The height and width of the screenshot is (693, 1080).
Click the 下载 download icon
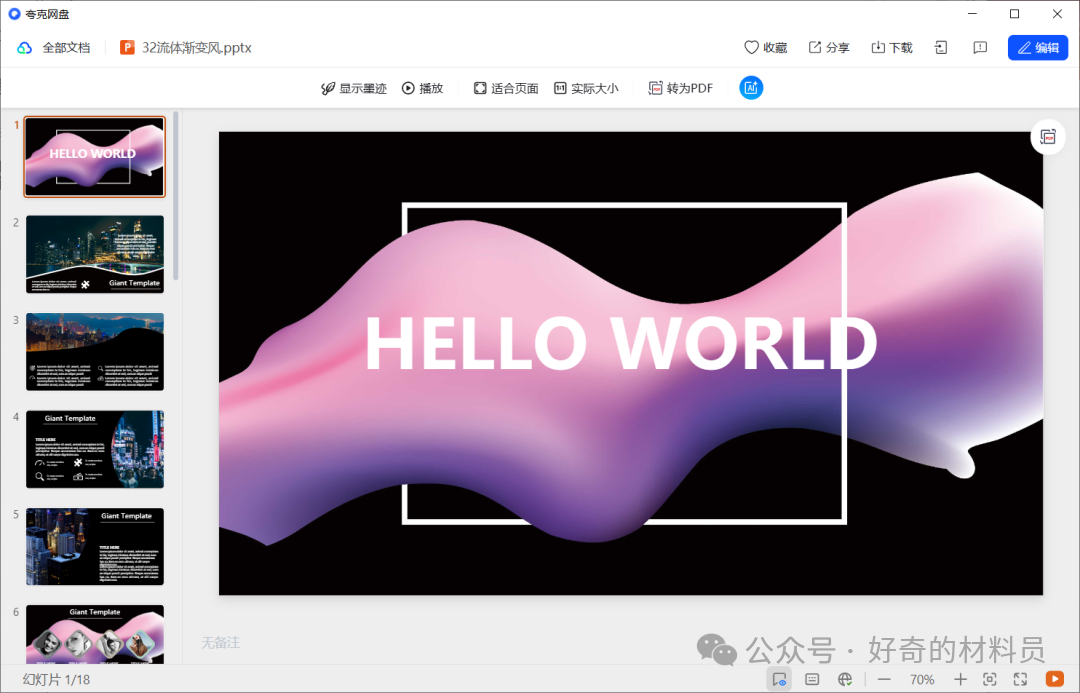pyautogui.click(x=878, y=48)
